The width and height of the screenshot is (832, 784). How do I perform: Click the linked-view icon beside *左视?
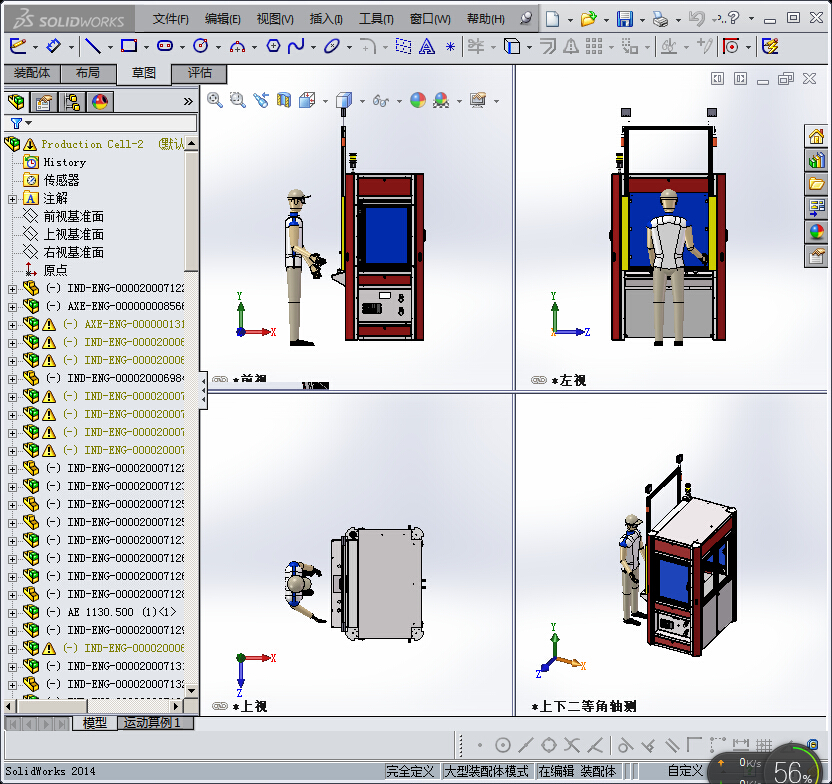tap(539, 380)
